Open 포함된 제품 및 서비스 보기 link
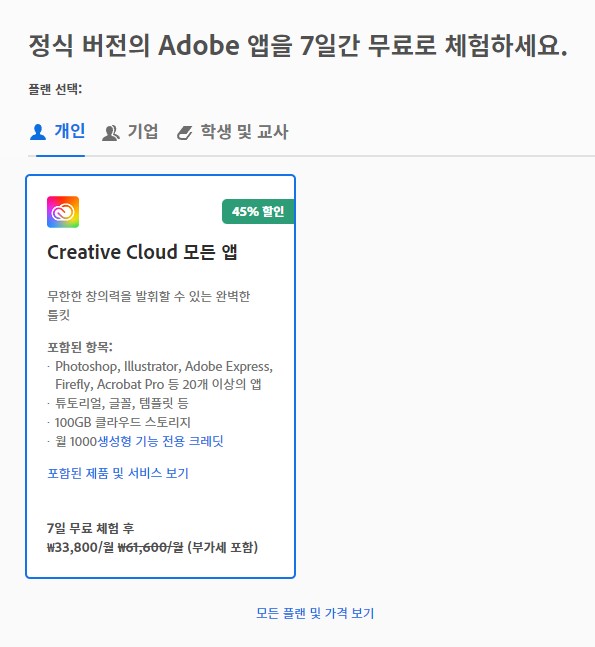Image resolution: width=595 pixels, height=647 pixels. pyautogui.click(x=118, y=473)
